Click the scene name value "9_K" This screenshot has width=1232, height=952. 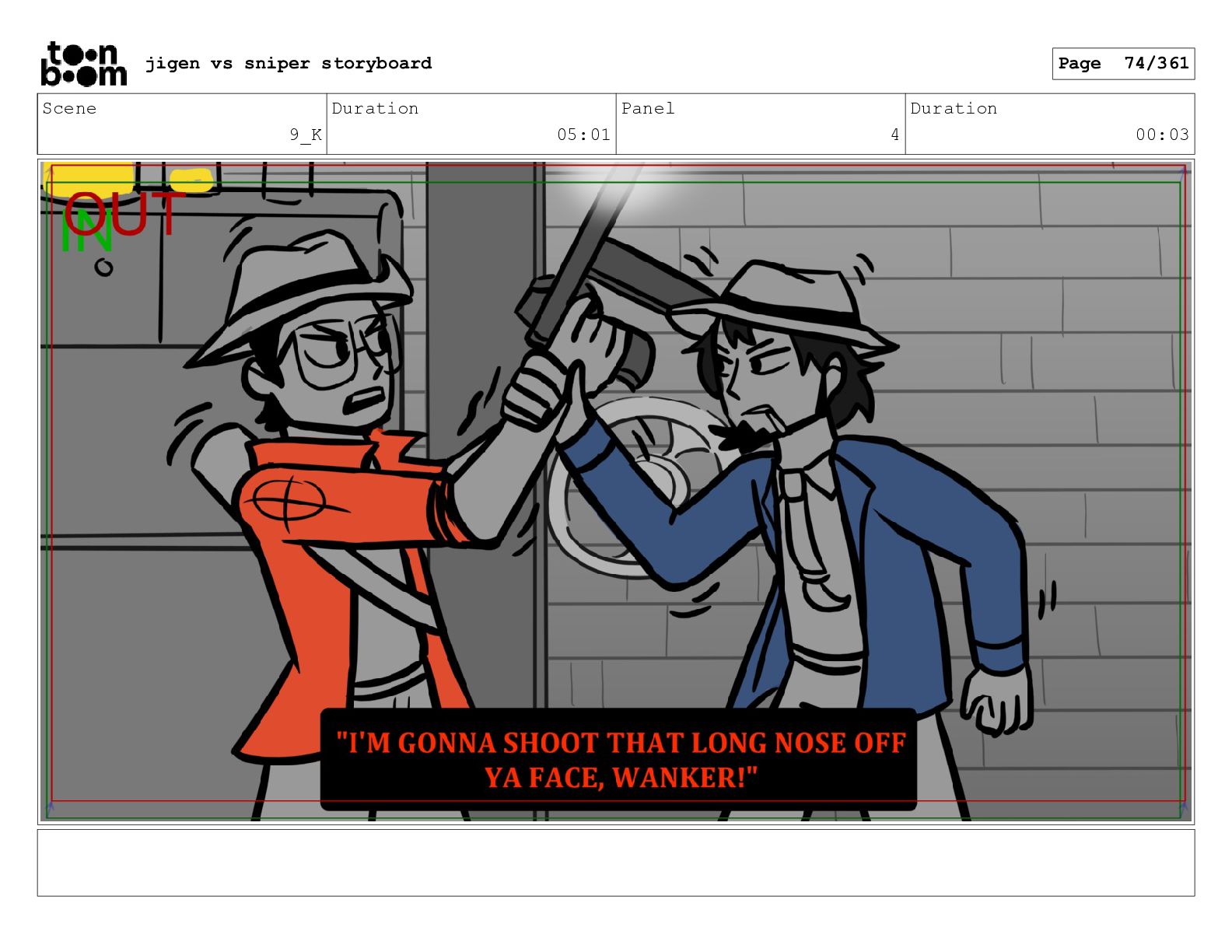306,135
